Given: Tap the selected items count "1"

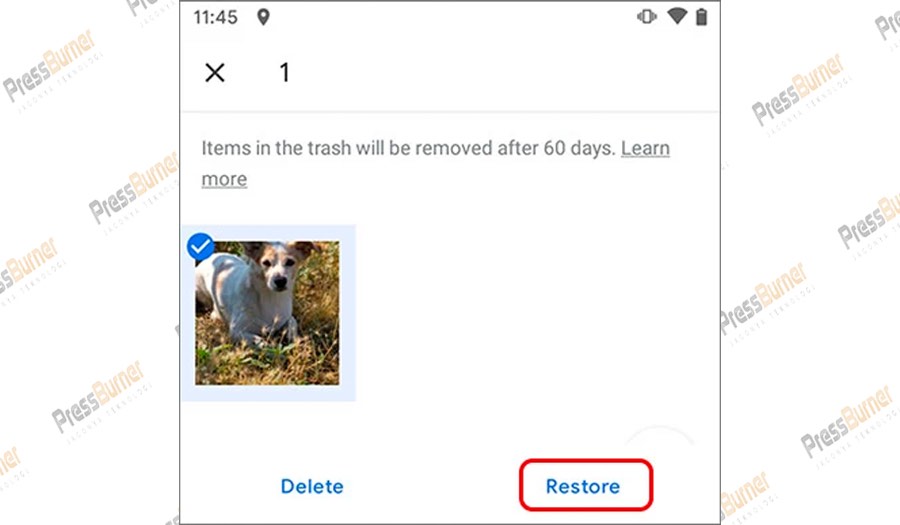Looking at the screenshot, I should click(x=284, y=73).
